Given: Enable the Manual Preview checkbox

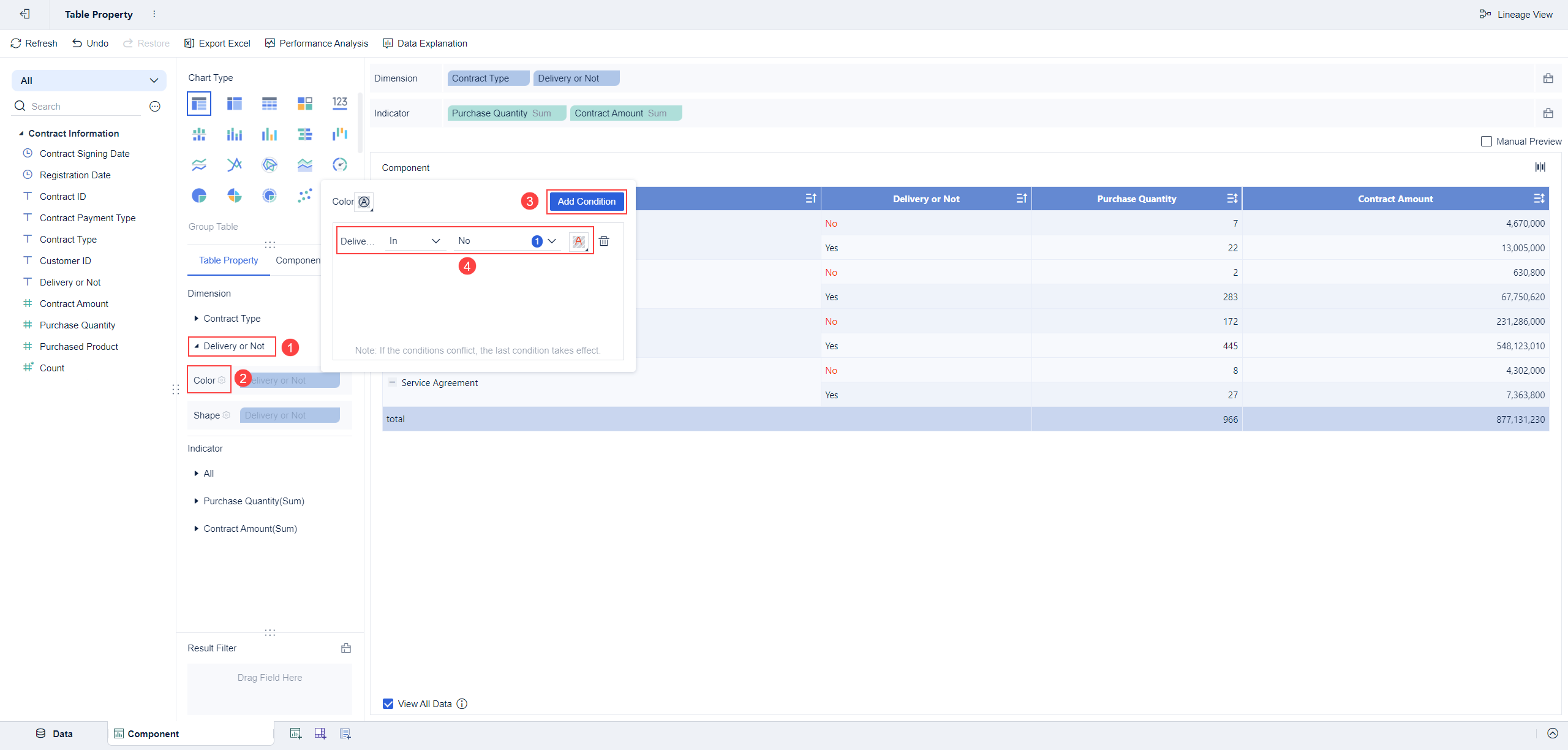Looking at the screenshot, I should point(1487,142).
